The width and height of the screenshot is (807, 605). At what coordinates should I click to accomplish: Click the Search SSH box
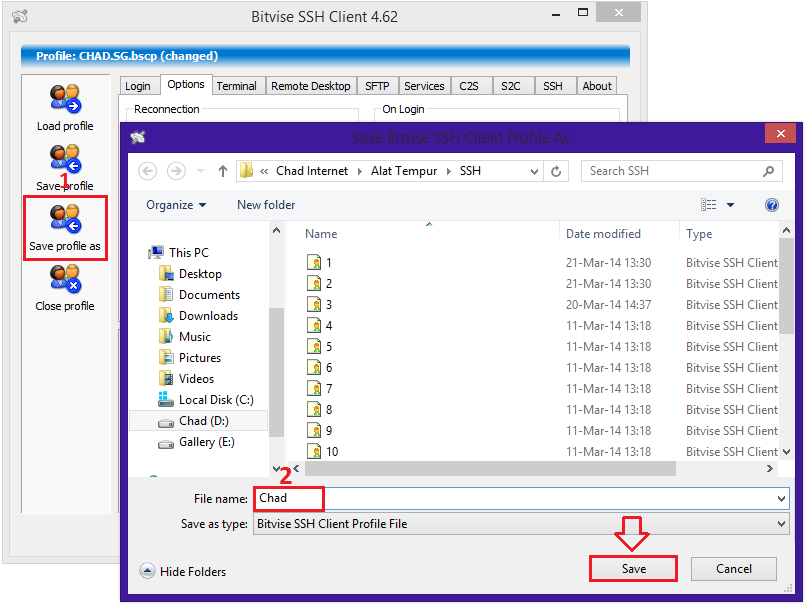[681, 171]
